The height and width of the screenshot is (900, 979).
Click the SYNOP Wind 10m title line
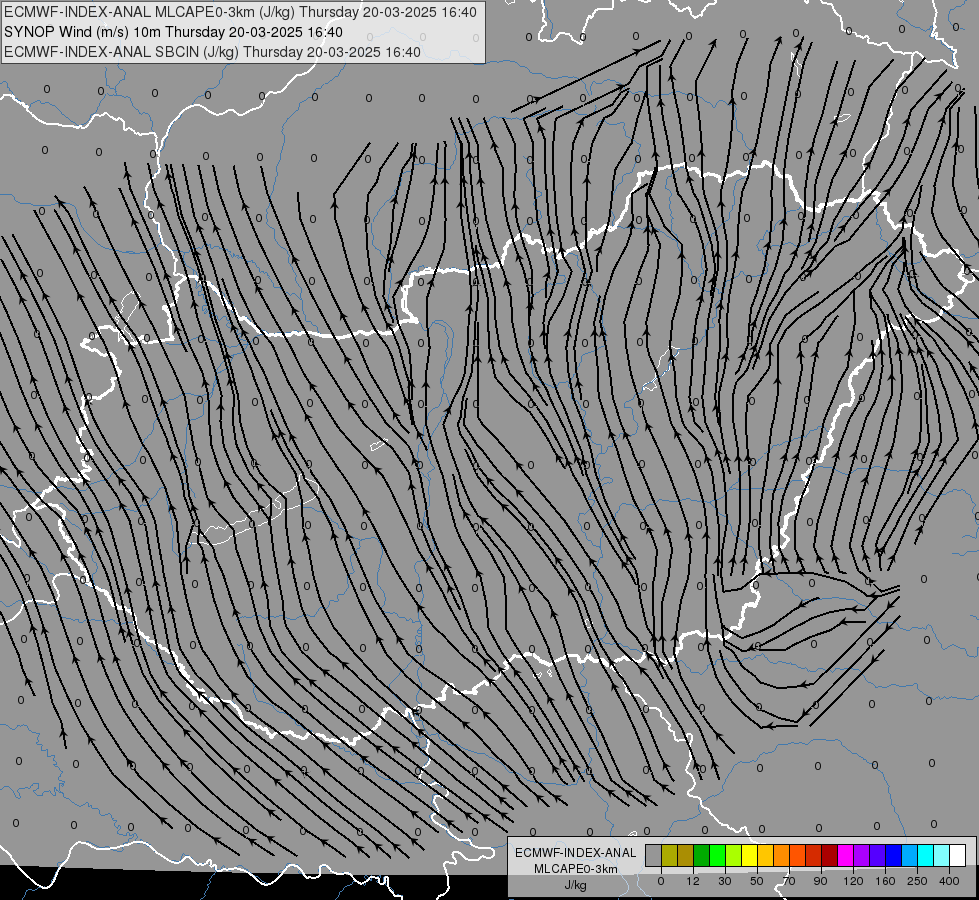point(173,32)
